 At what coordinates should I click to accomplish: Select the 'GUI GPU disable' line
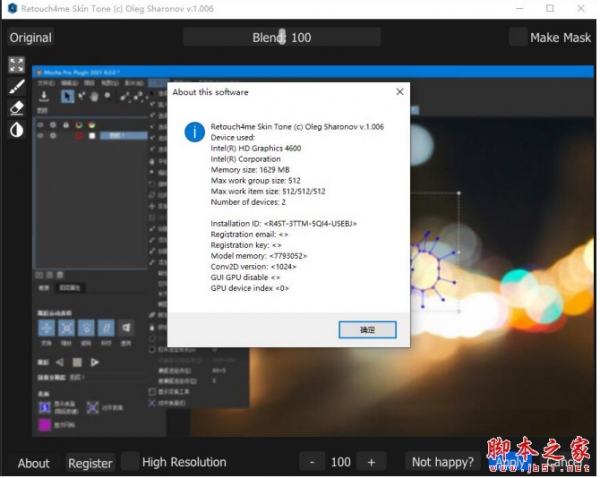245,277
